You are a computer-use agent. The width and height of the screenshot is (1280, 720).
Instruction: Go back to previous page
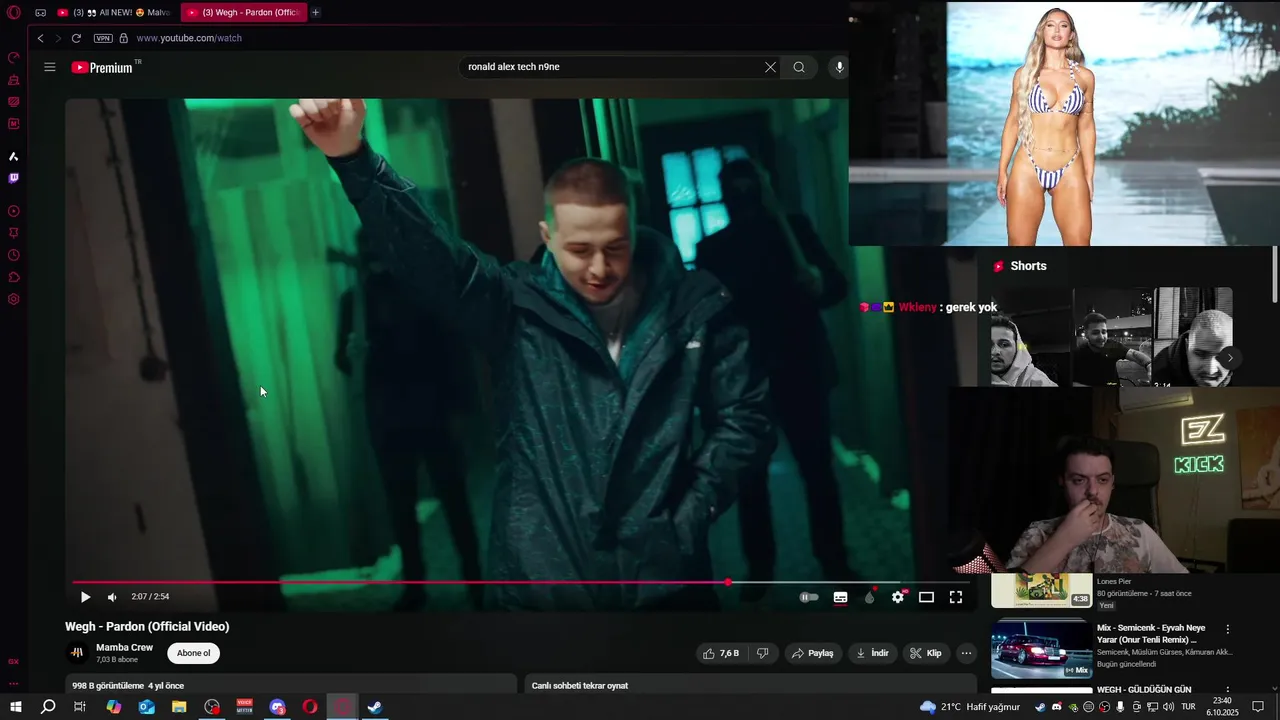[x=40, y=38]
